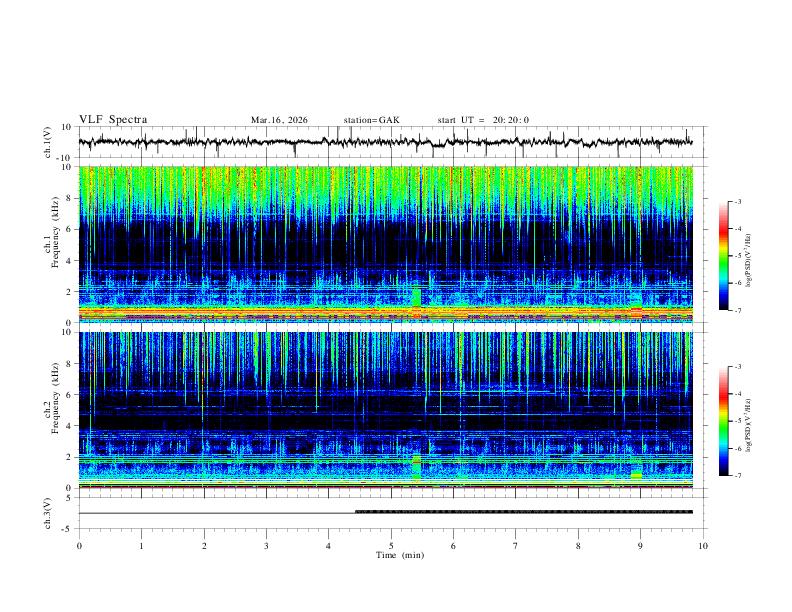Image resolution: width=792 pixels, height=612 pixels.
Task: Click the date "Mar.16, 2026"
Action: [x=279, y=120]
